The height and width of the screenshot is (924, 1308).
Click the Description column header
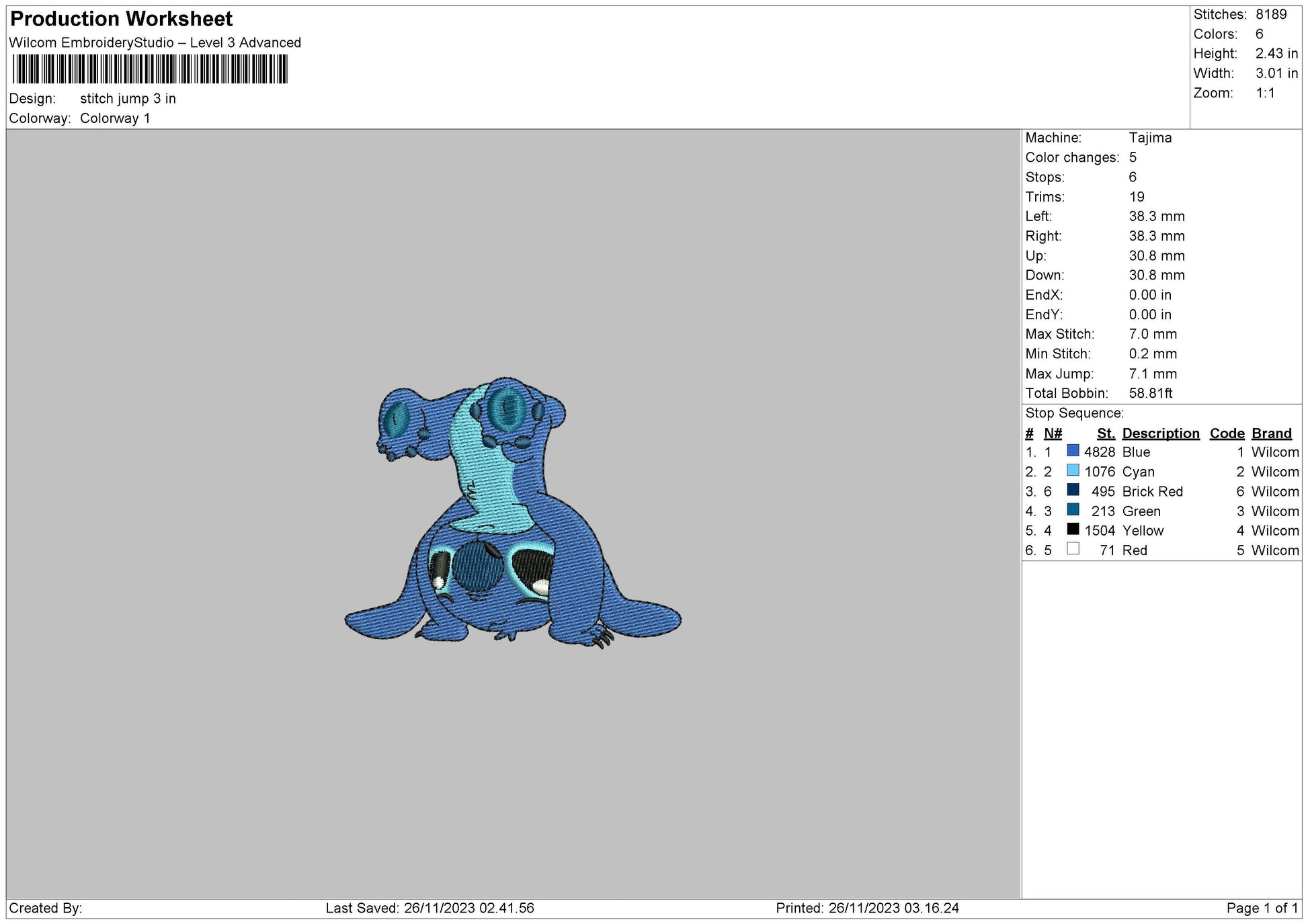(1160, 433)
